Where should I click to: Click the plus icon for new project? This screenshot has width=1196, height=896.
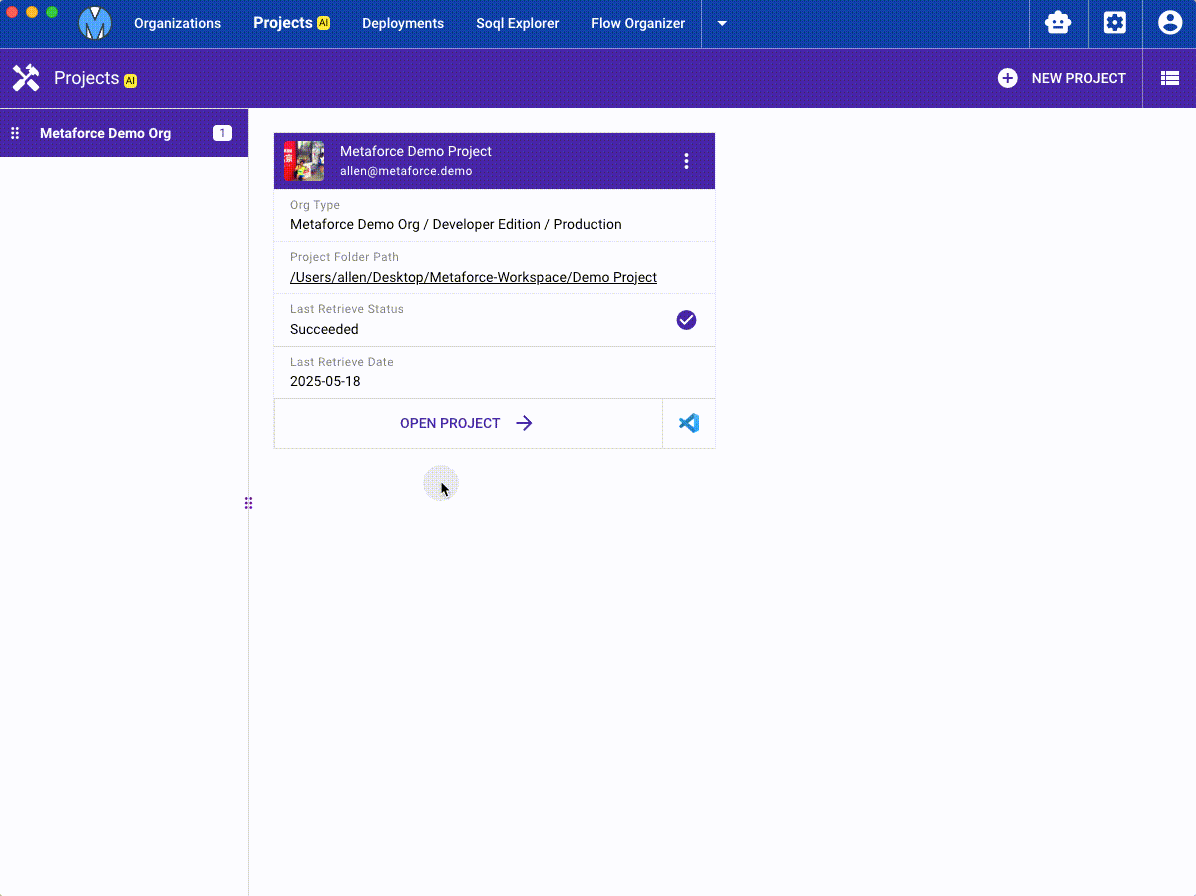1007,78
